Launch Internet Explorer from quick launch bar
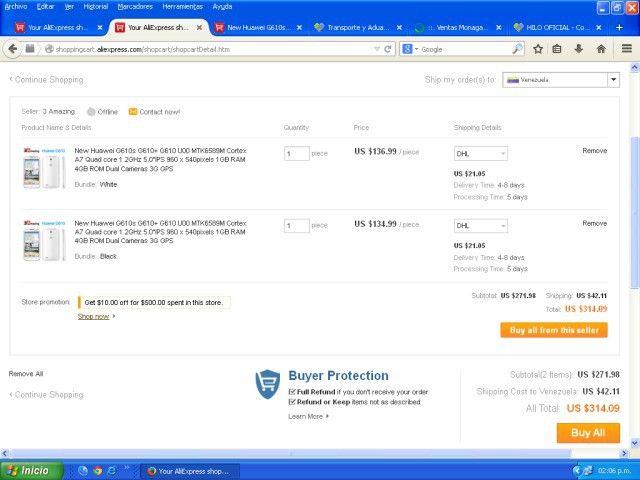The width and height of the screenshot is (640, 480). (x=111, y=471)
